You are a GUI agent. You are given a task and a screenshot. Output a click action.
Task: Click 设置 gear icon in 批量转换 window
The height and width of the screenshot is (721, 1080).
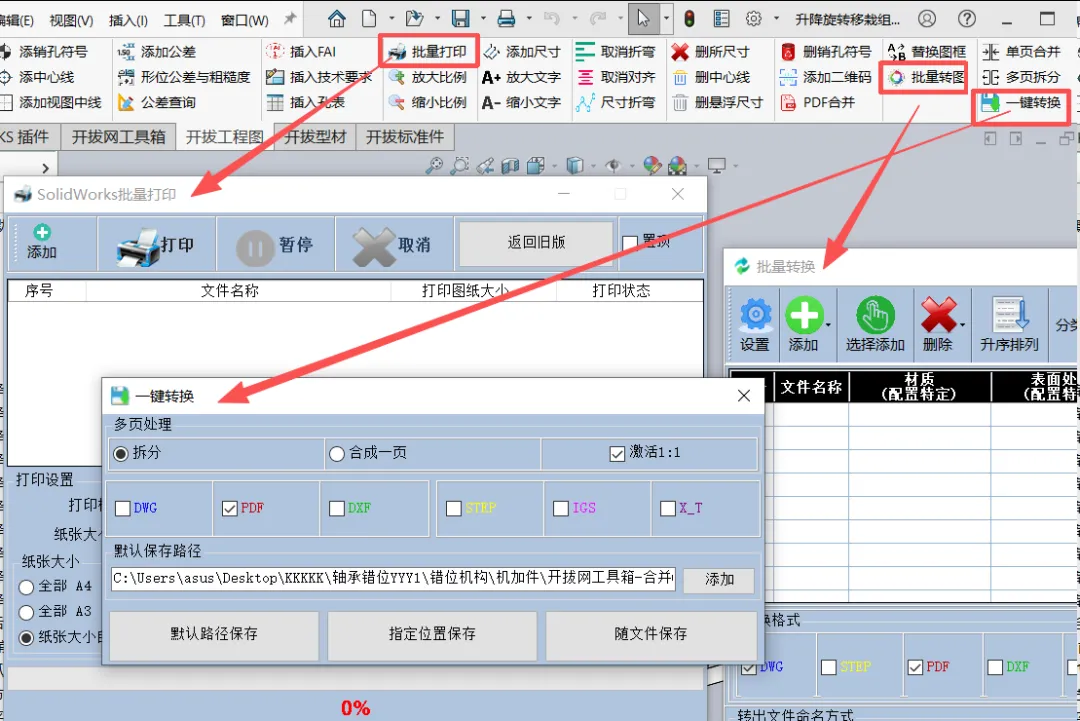click(x=756, y=324)
